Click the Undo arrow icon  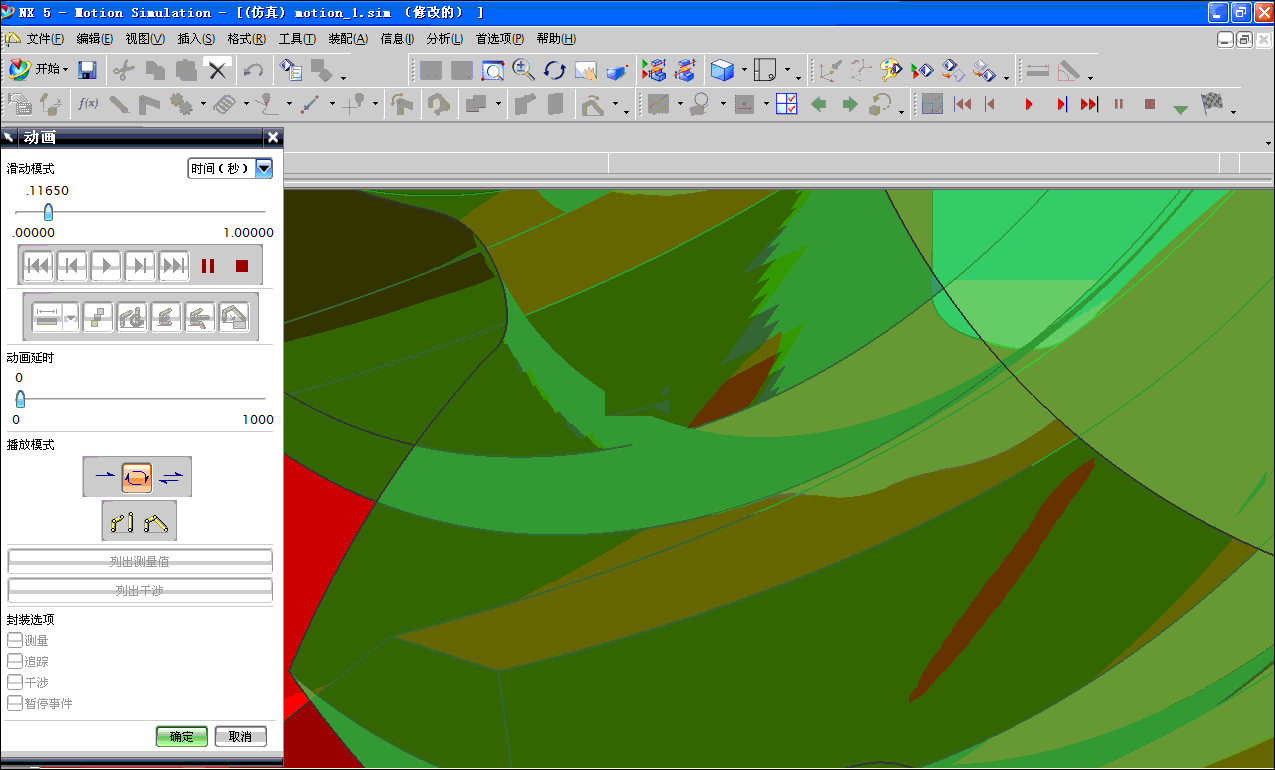(x=254, y=70)
